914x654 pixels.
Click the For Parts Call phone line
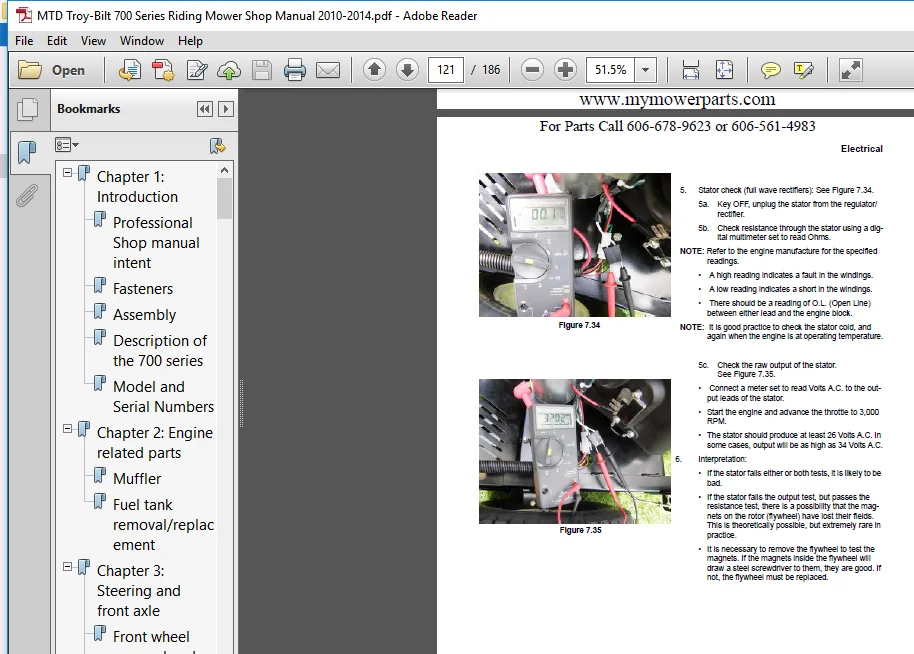(677, 126)
